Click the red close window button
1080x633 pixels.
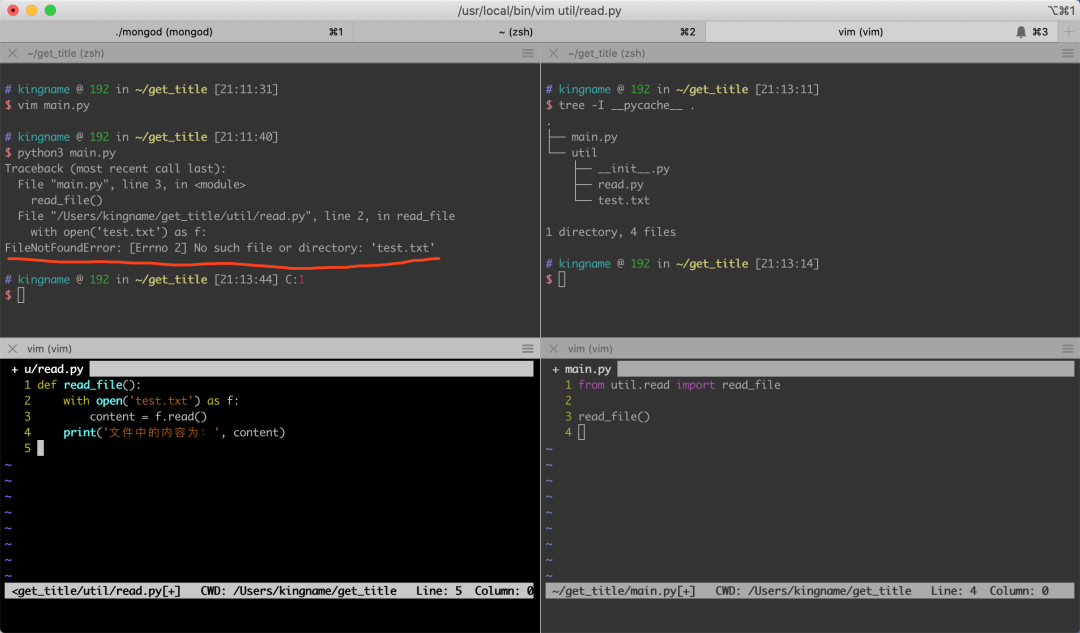pyautogui.click(x=13, y=10)
